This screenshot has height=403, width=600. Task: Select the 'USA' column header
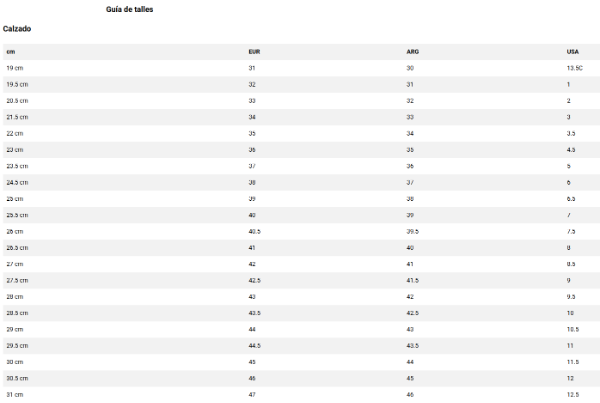[572, 51]
